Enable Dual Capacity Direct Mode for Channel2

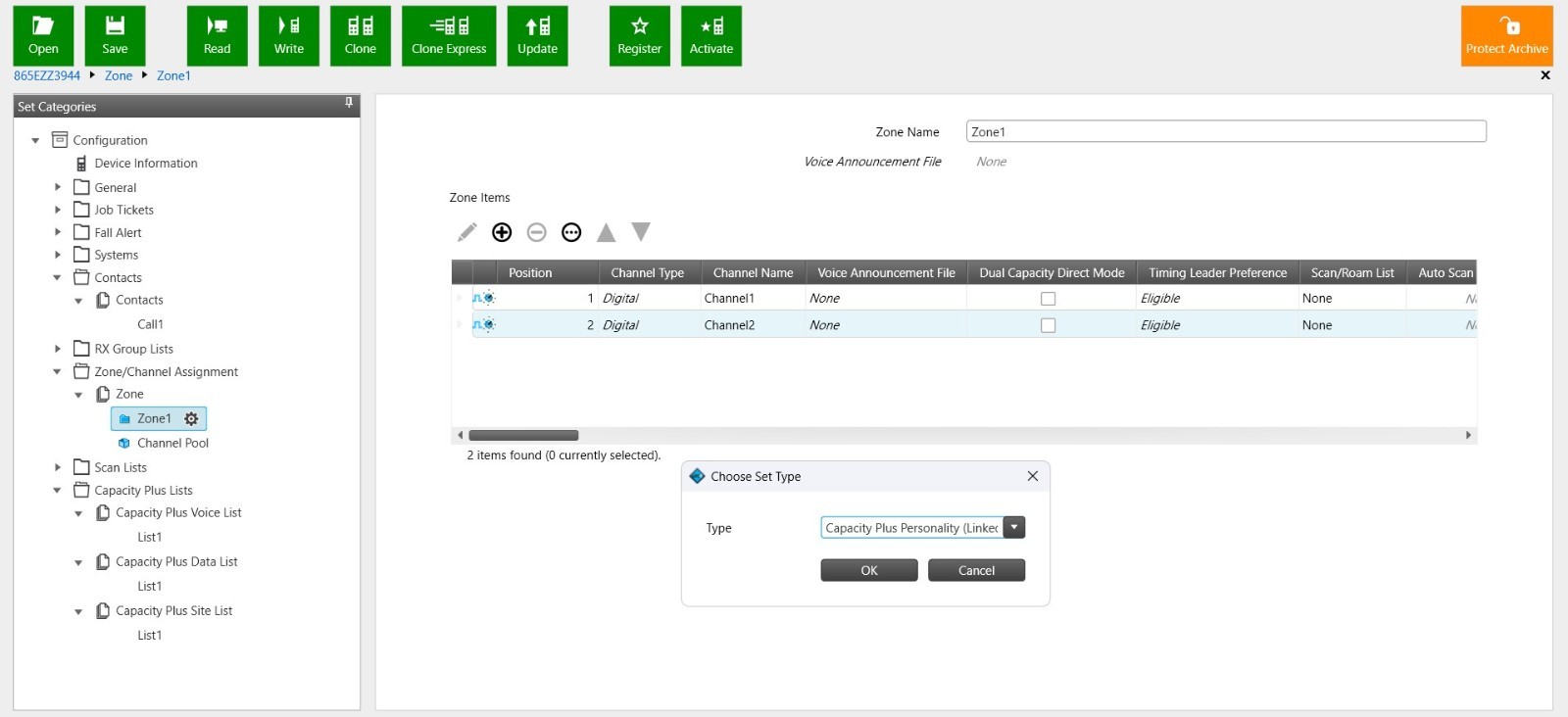coord(1048,325)
